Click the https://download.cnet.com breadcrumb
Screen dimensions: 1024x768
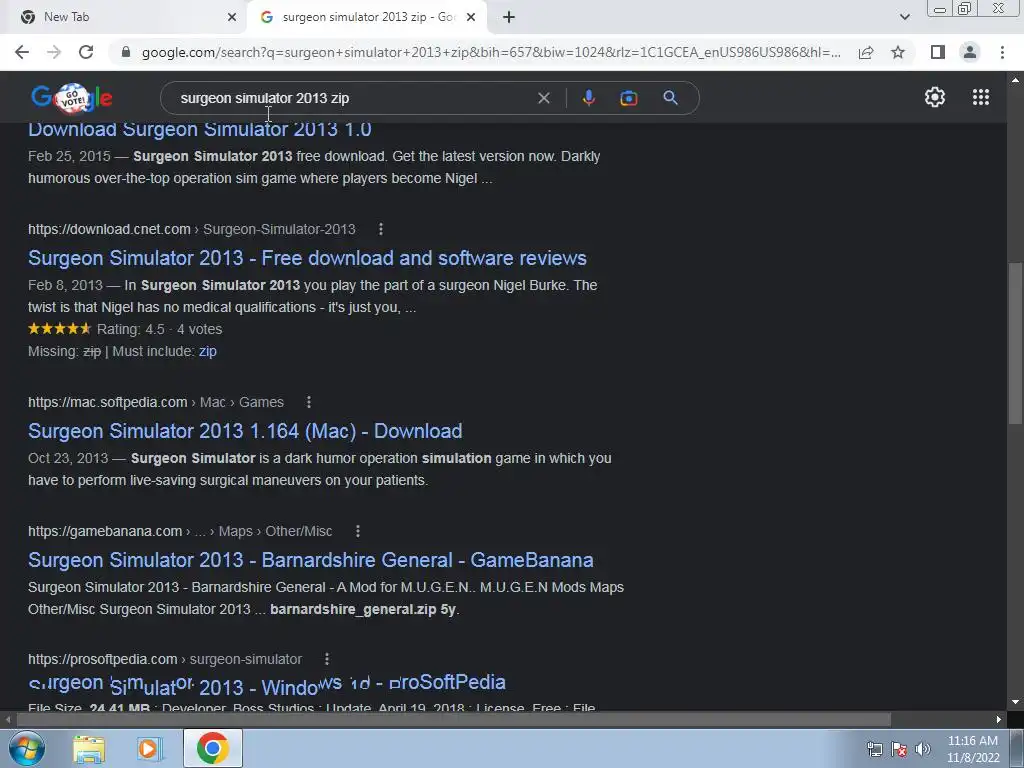[109, 229]
